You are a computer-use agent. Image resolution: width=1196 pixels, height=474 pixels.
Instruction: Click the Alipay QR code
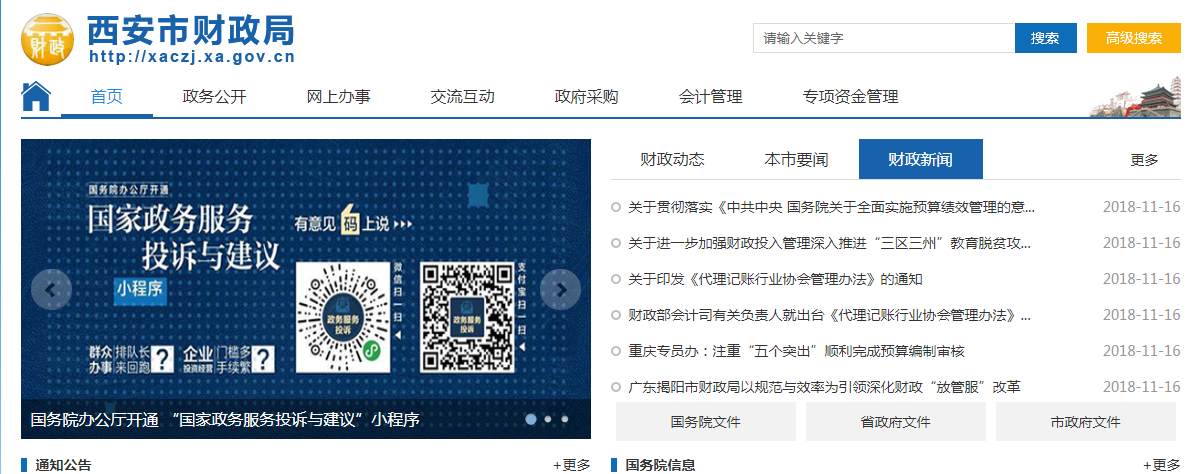point(466,318)
